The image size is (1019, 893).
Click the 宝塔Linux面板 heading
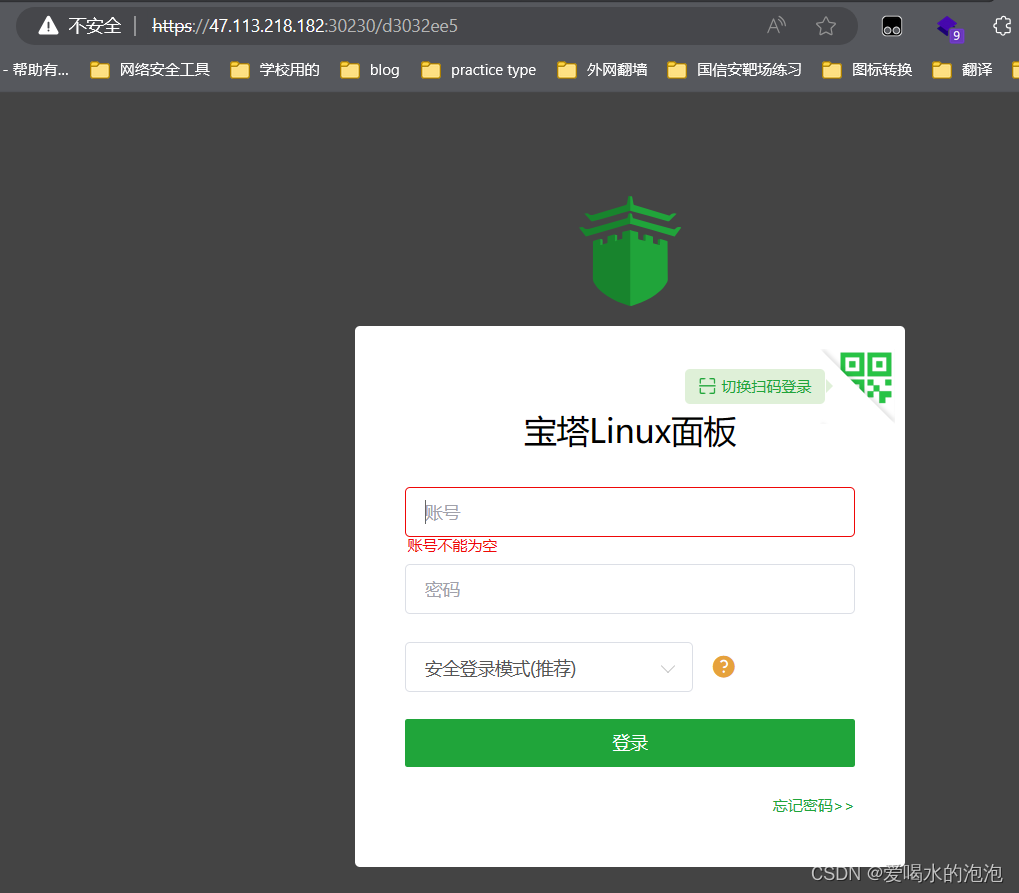tap(630, 432)
